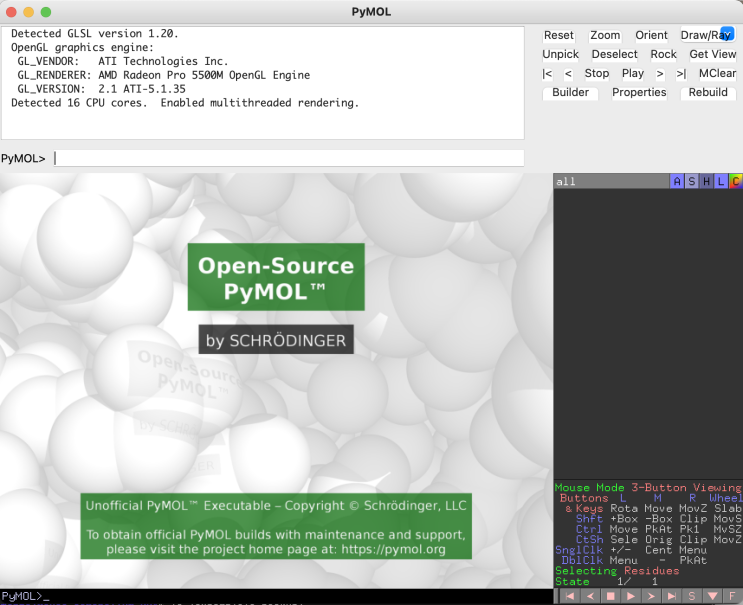Image resolution: width=743 pixels, height=605 pixels.
Task: Open the A actions menu for all
Action: pyautogui.click(x=677, y=182)
